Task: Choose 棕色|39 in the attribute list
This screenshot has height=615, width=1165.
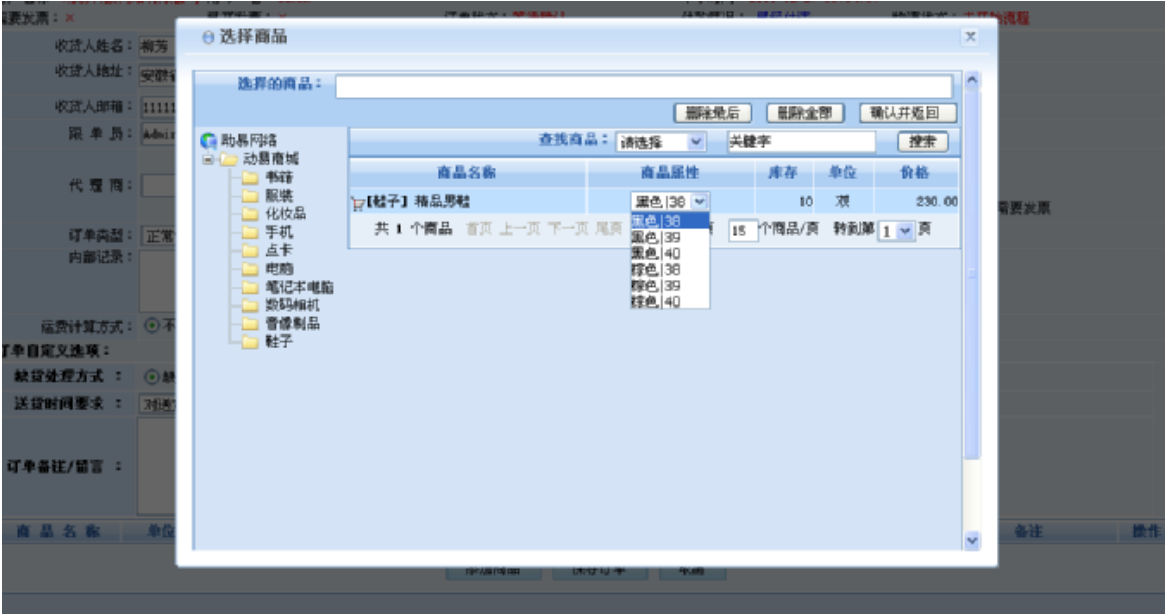Action: tap(670, 286)
